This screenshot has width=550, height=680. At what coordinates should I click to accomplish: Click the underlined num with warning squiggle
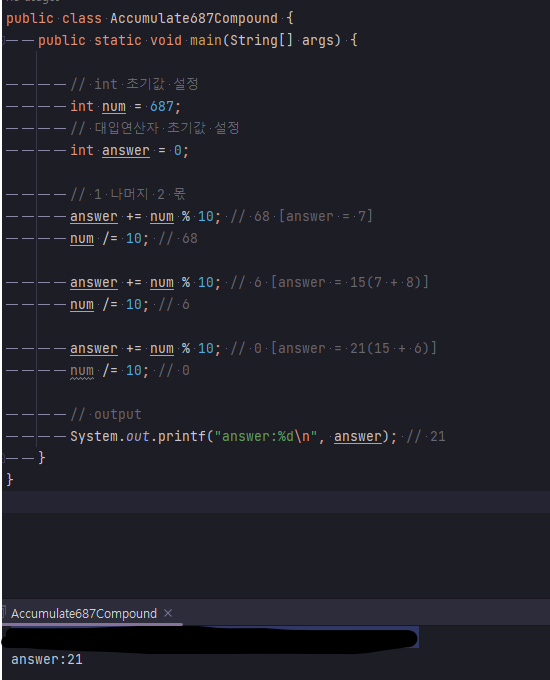click(x=82, y=371)
